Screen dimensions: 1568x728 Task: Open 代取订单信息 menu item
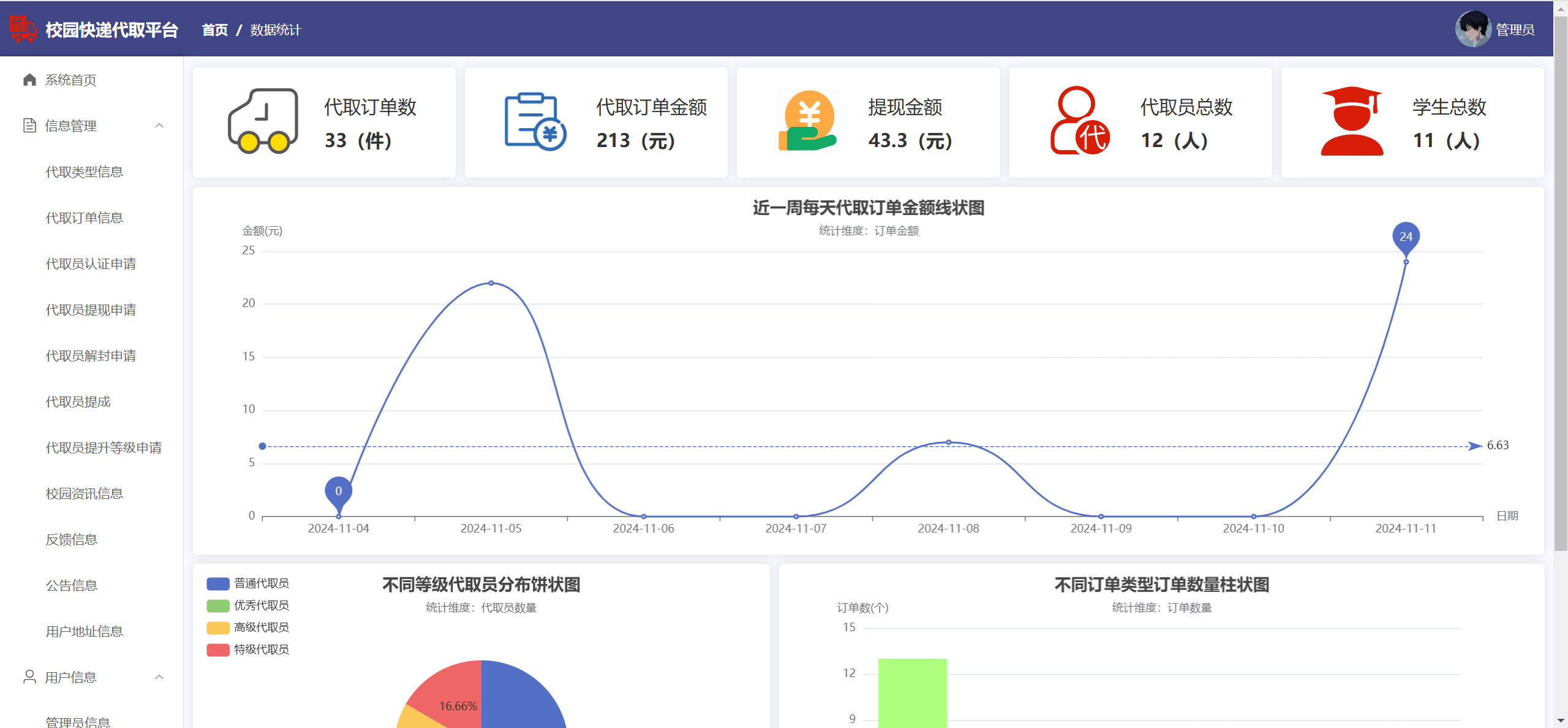85,218
